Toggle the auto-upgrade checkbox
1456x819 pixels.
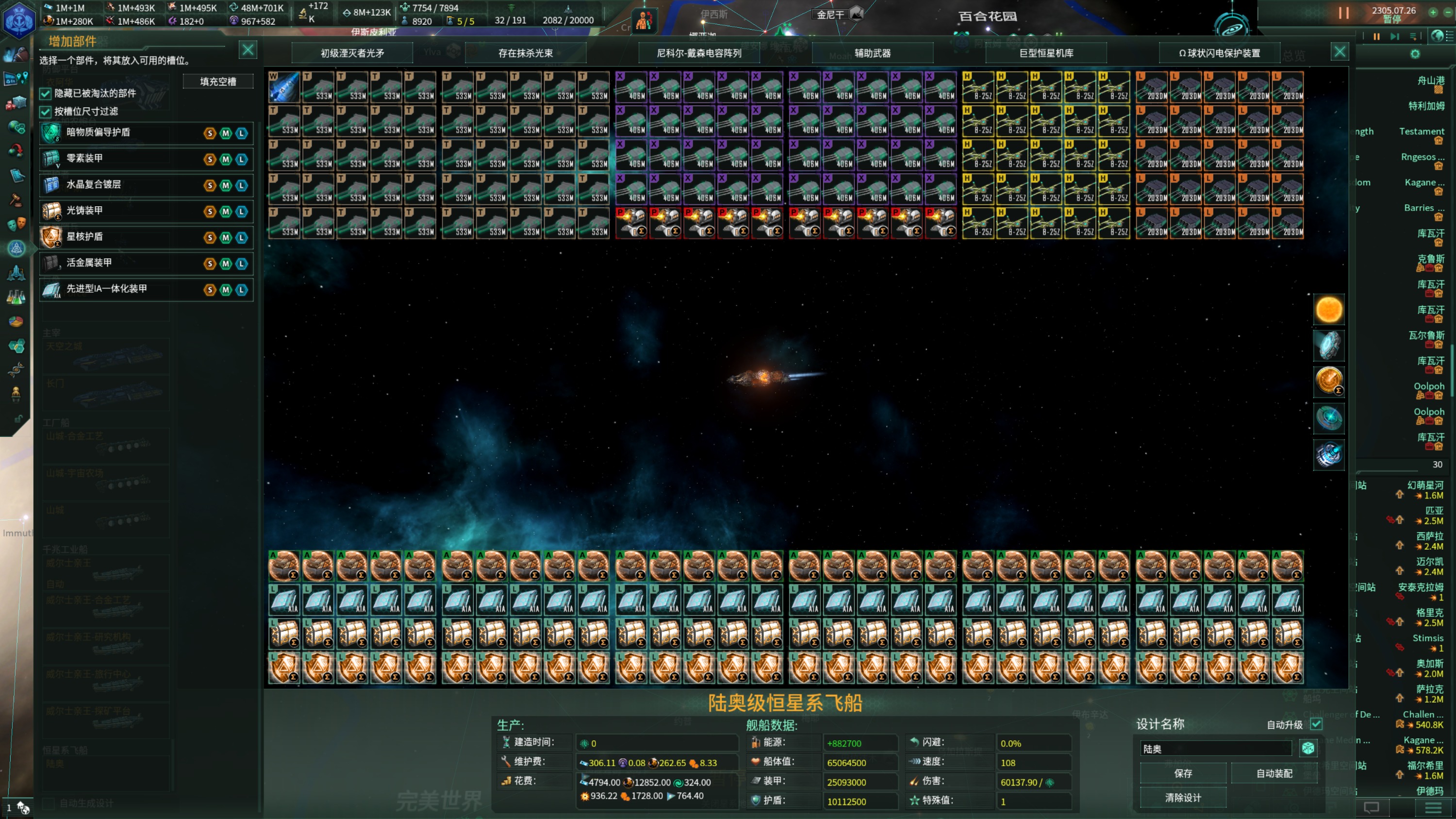(1316, 724)
